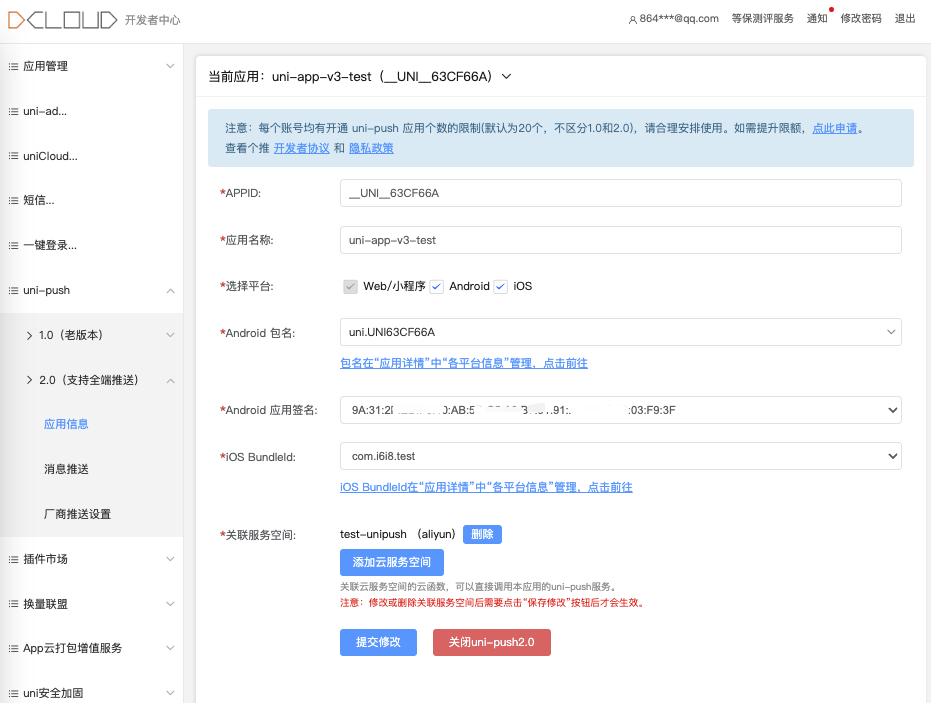This screenshot has height=703, width=931.
Task: Open the 隐私政策 link
Action: [371, 148]
